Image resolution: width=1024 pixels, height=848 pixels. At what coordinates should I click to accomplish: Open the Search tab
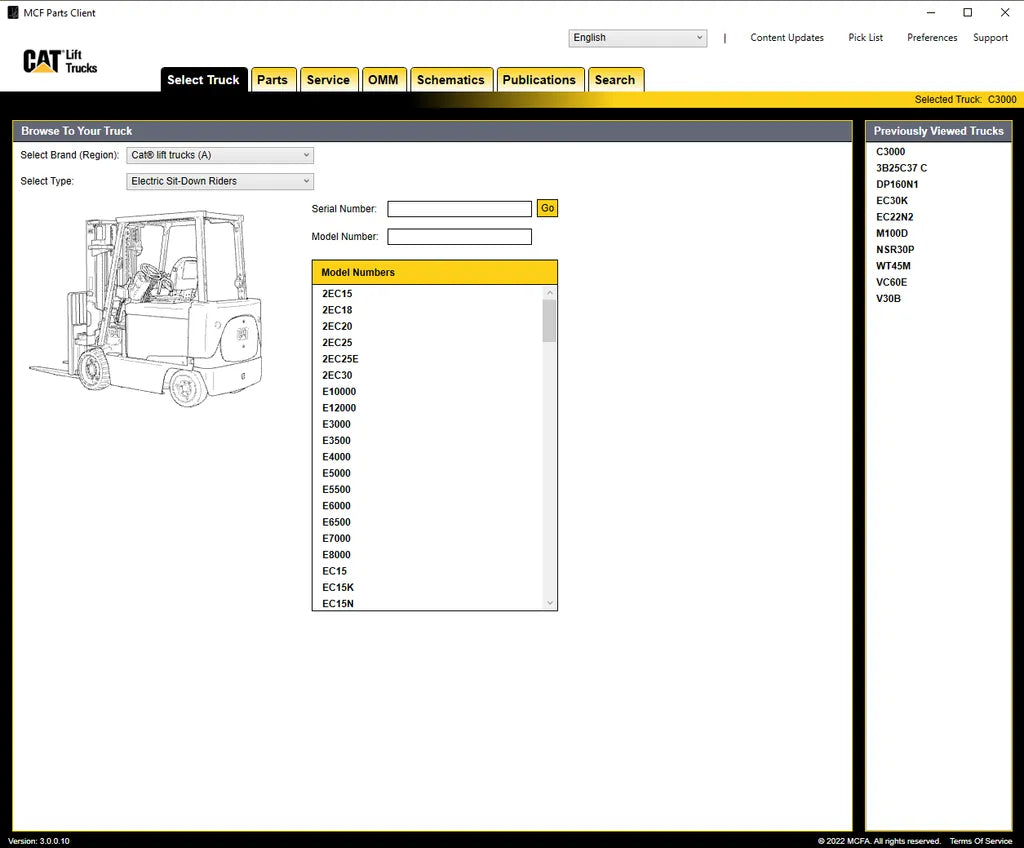point(615,79)
